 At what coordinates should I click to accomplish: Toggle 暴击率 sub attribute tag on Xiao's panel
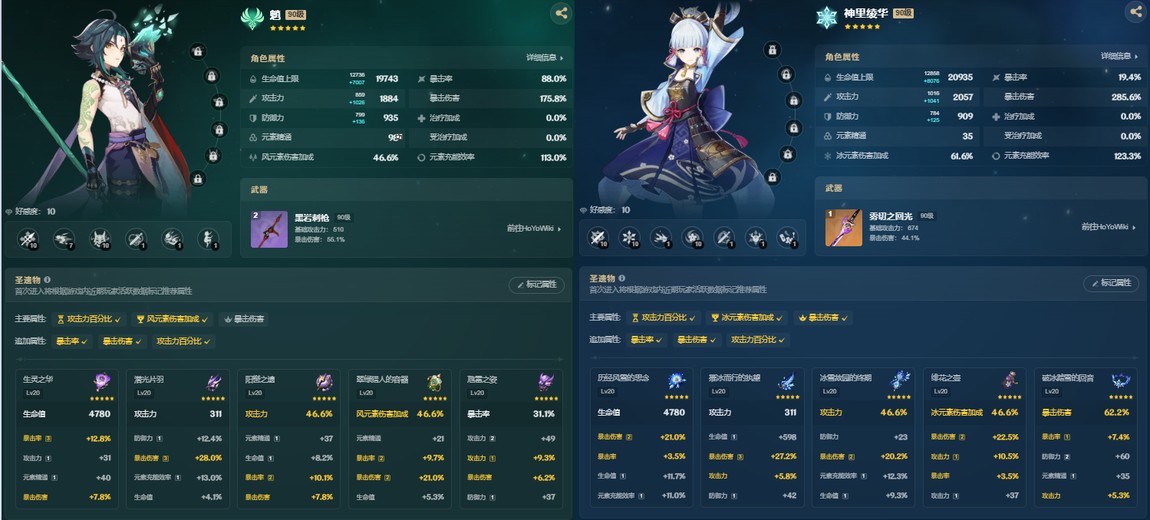pos(72,342)
